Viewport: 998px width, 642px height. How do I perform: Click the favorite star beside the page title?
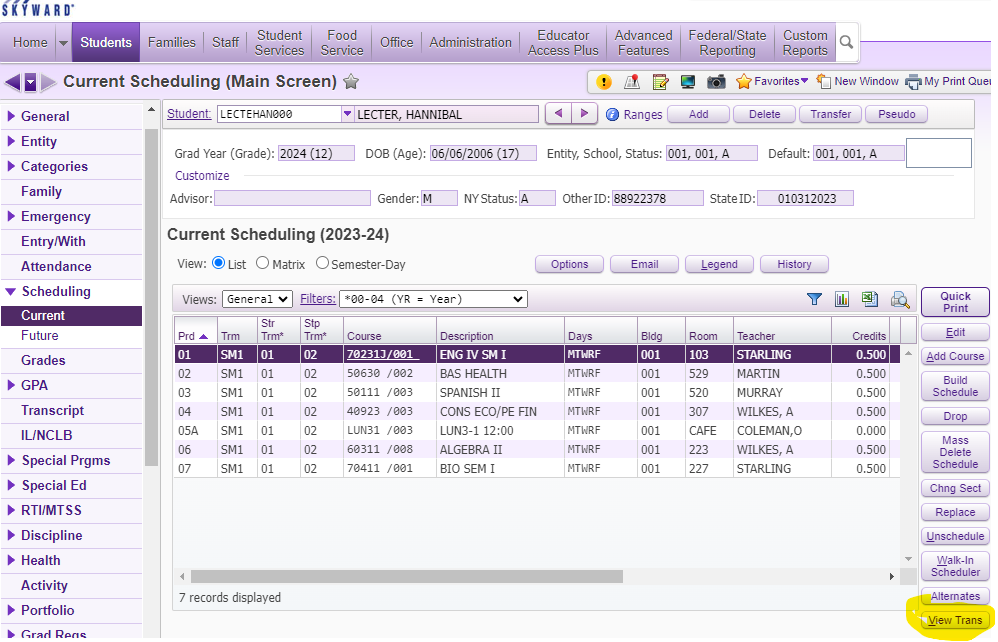(351, 82)
